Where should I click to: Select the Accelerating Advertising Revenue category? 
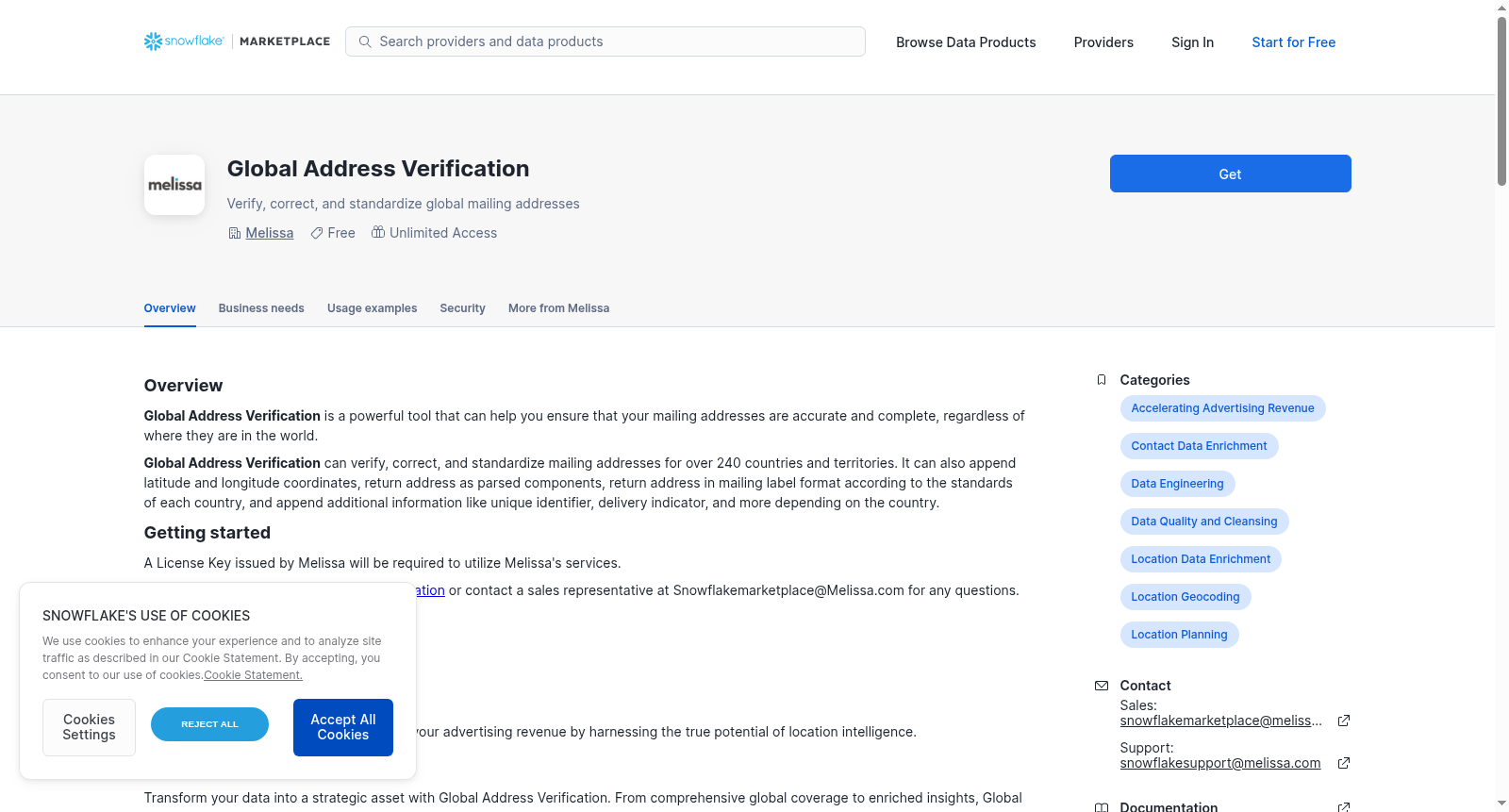tap(1222, 408)
